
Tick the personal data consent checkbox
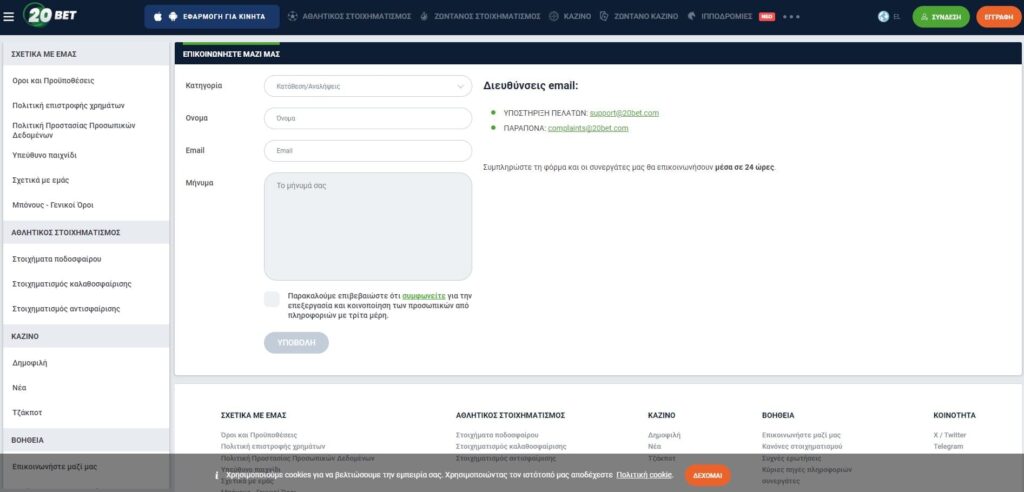[x=272, y=299]
